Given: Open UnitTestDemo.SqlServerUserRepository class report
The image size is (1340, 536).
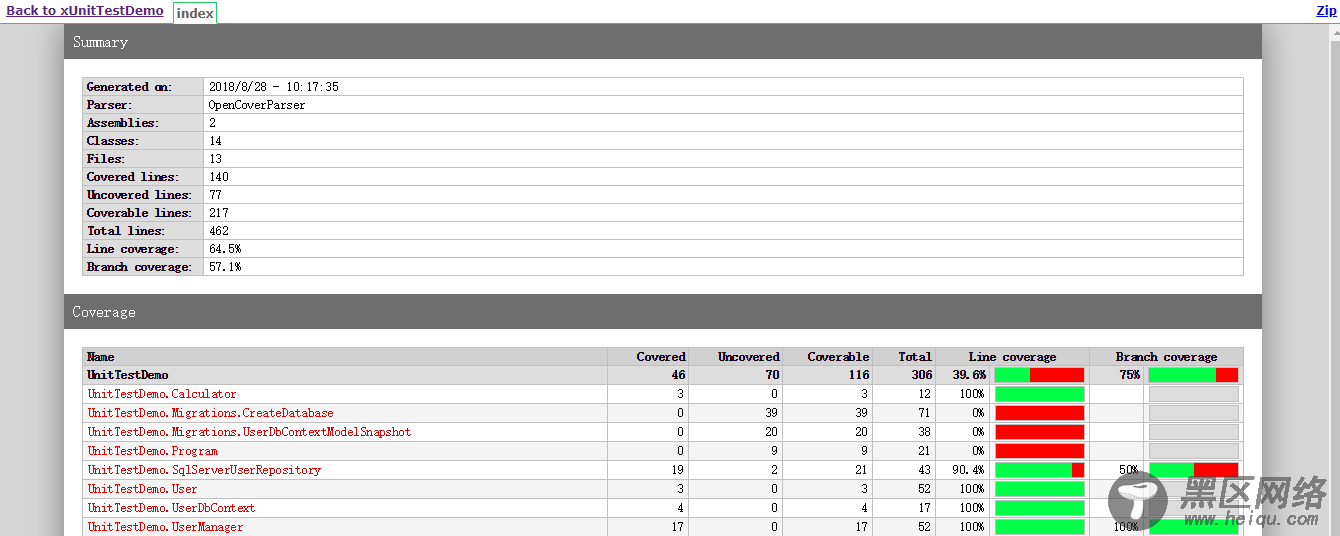Looking at the screenshot, I should [204, 470].
